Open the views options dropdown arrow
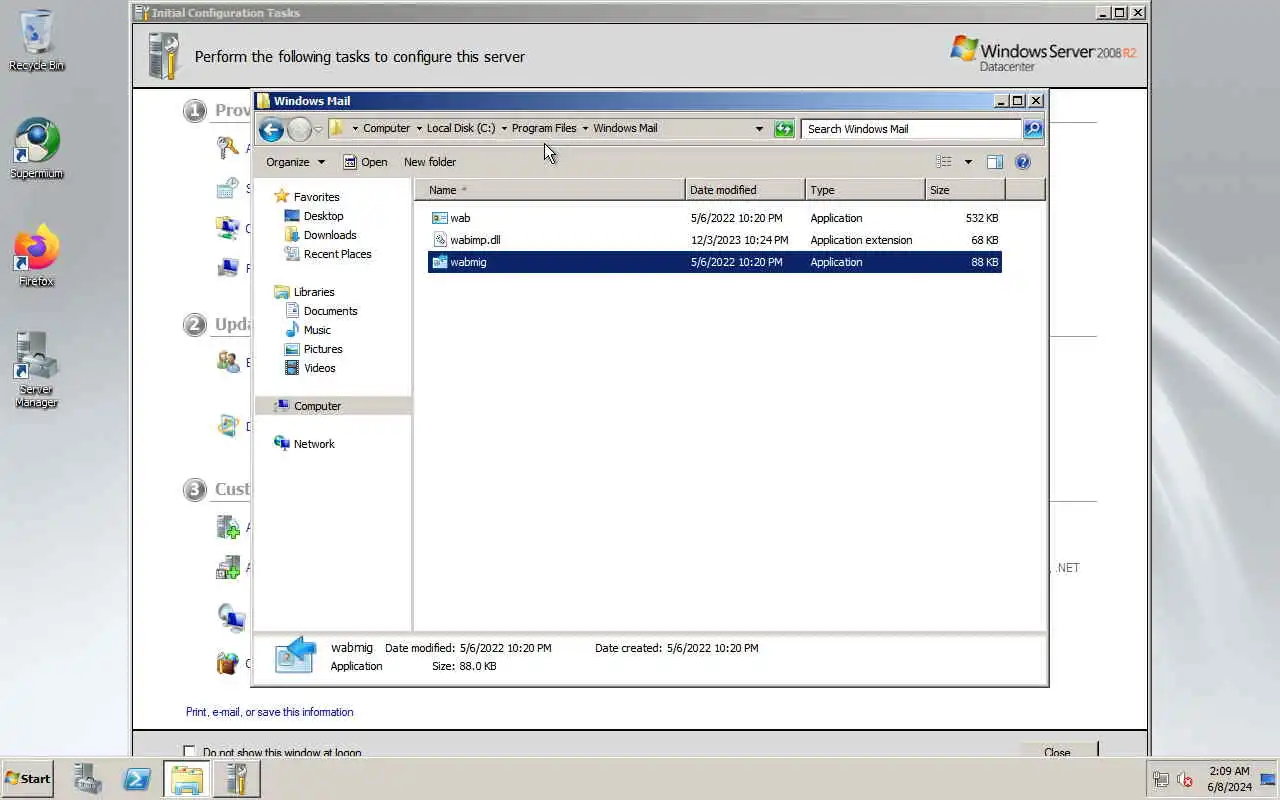The width and height of the screenshot is (1280, 800). [x=968, y=162]
